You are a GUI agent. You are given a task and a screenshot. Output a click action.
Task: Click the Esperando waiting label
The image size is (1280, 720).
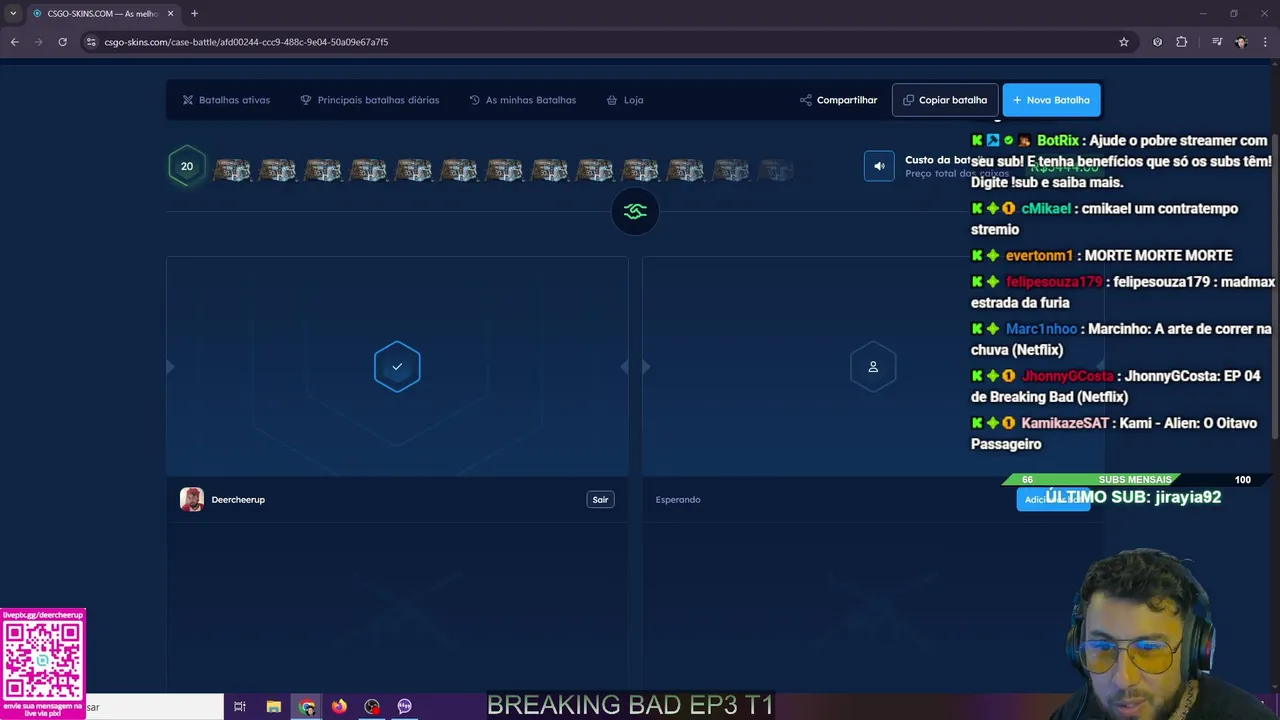click(x=678, y=499)
